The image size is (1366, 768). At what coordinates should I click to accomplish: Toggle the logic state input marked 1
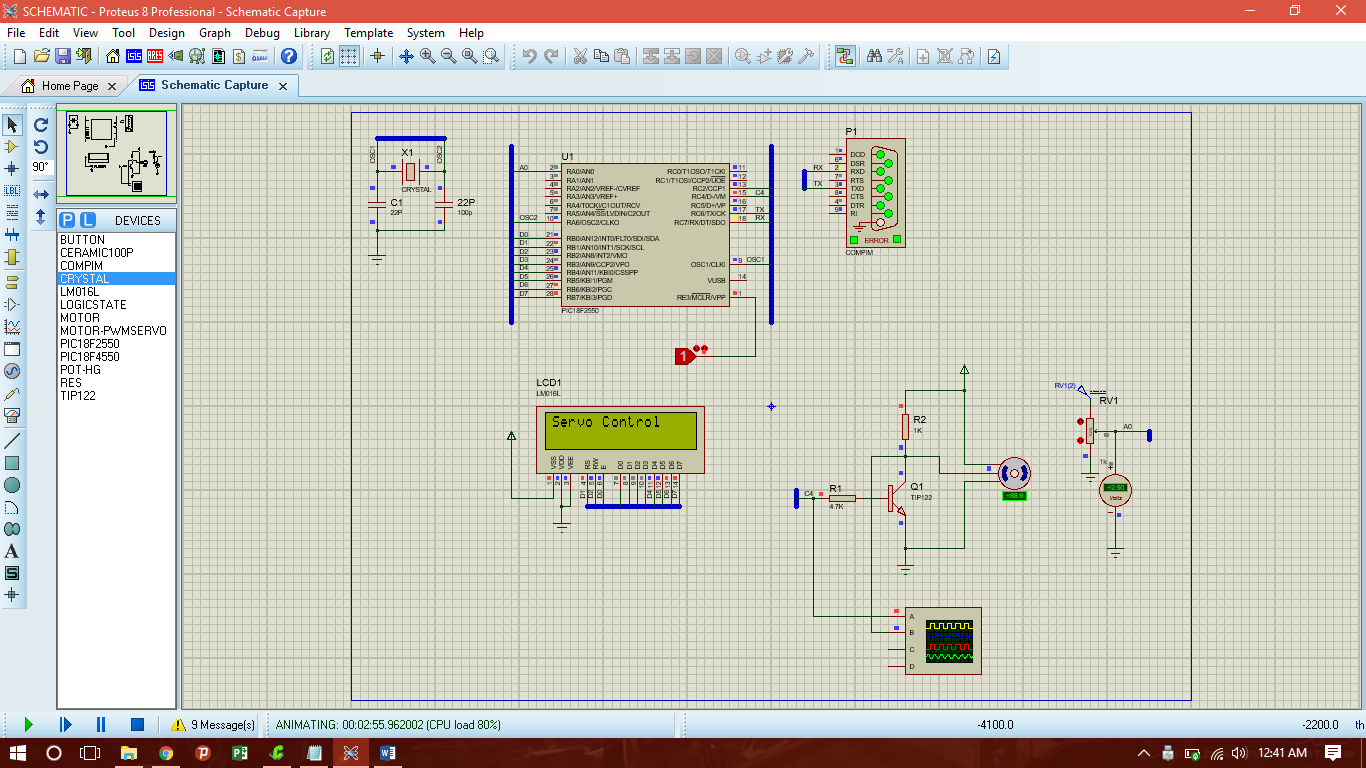685,356
